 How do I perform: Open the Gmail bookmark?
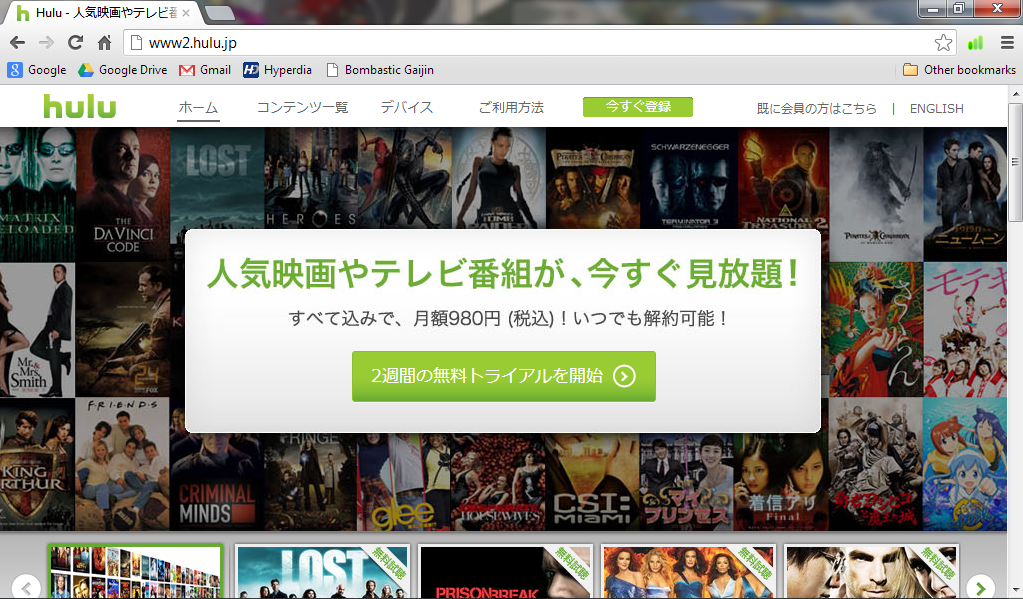pos(205,70)
